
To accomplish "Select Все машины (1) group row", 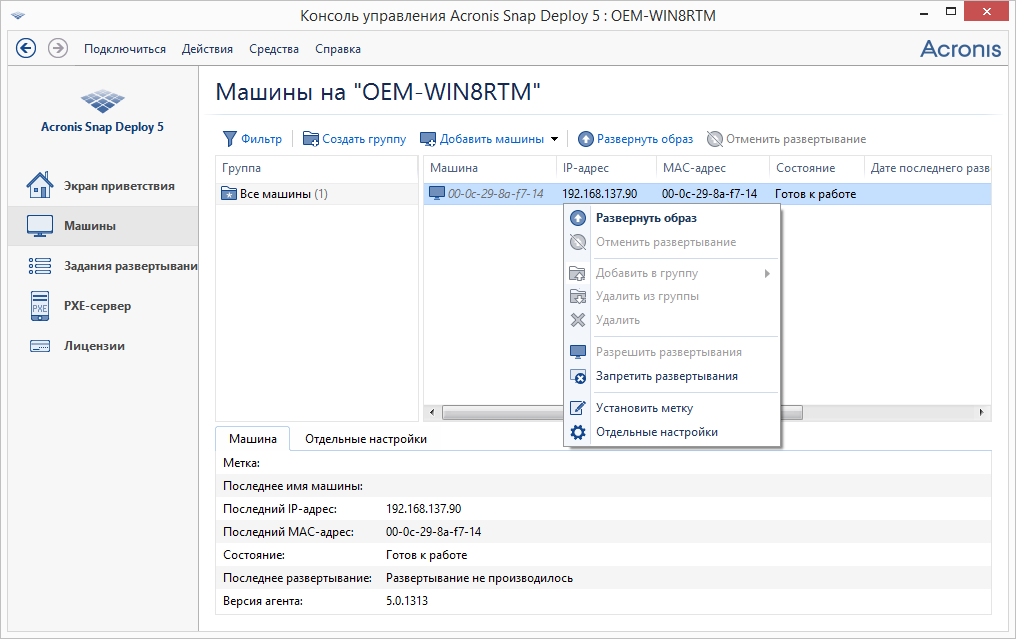I will [x=317, y=194].
